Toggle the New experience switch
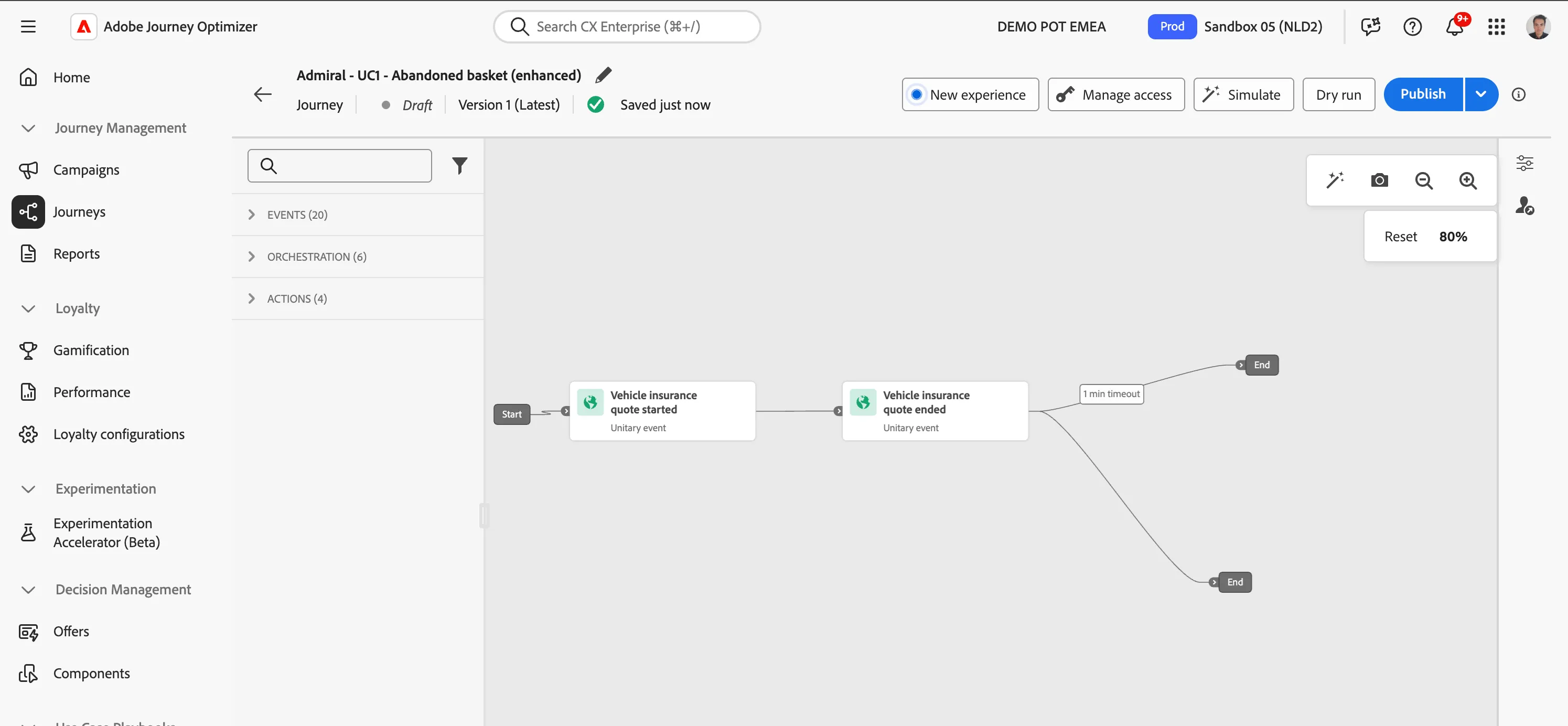This screenshot has width=1568, height=726. coord(970,94)
